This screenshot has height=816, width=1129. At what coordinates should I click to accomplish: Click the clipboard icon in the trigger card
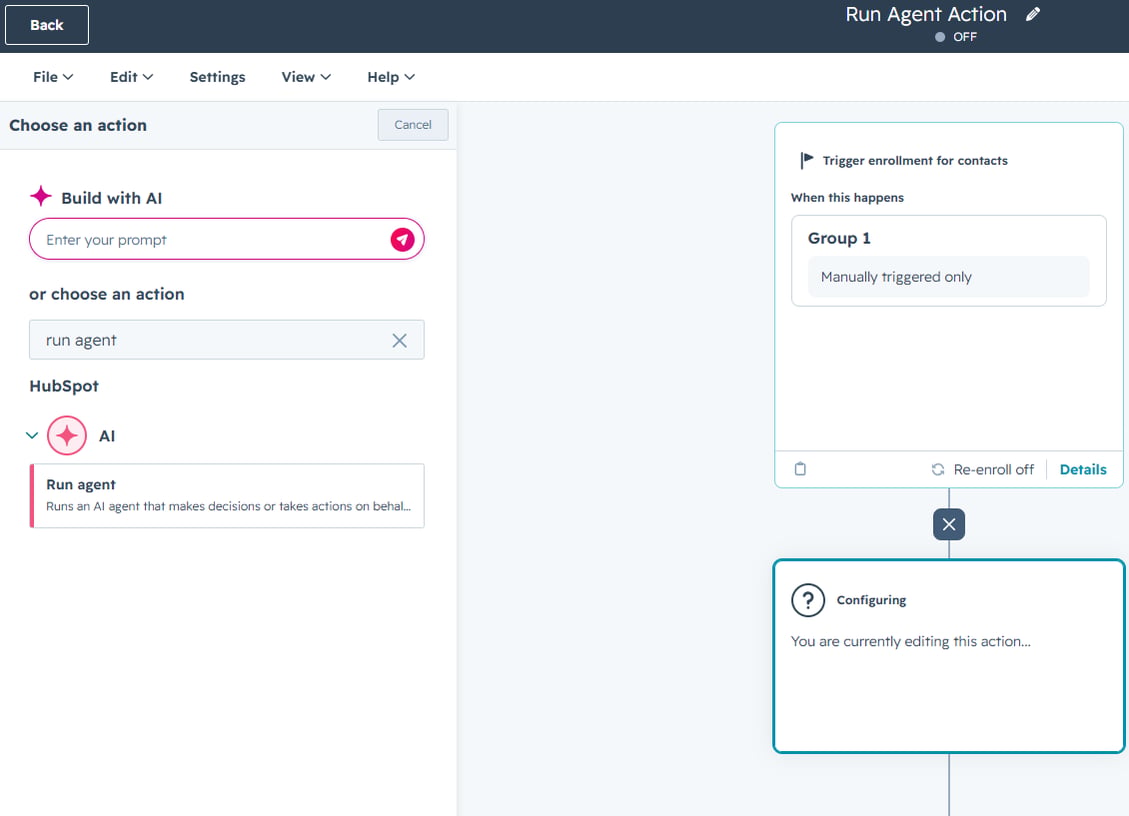800,469
